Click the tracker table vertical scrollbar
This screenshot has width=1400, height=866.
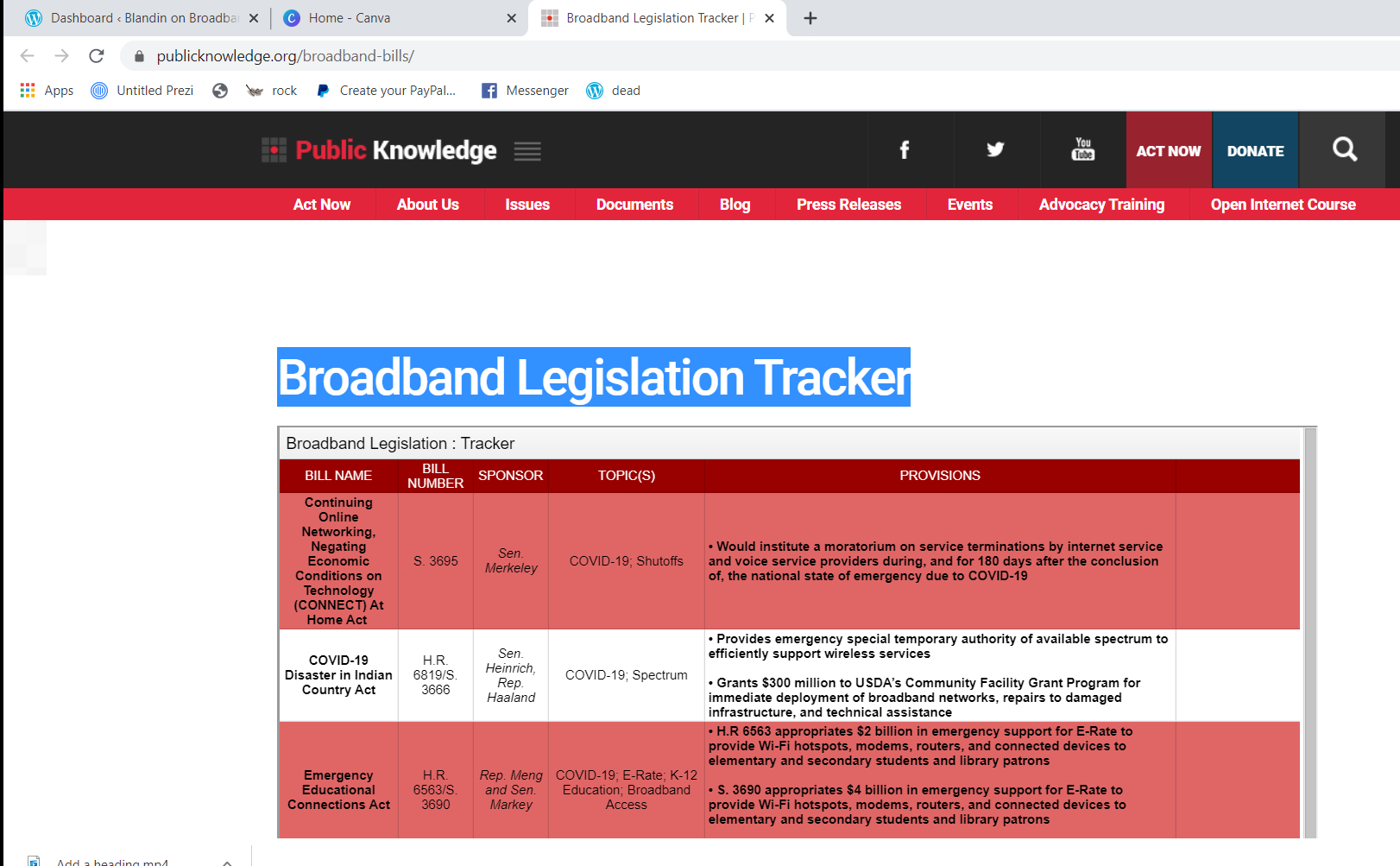pyautogui.click(x=1310, y=632)
